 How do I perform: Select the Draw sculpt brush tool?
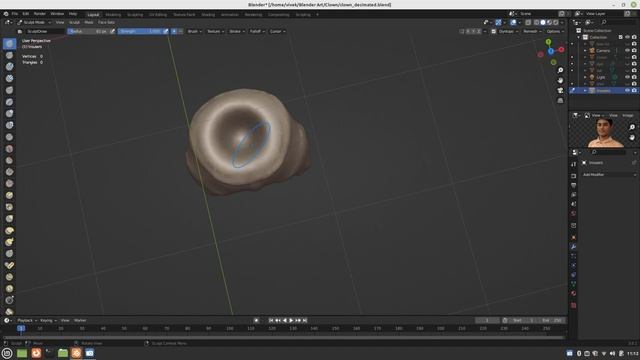tap(9, 43)
